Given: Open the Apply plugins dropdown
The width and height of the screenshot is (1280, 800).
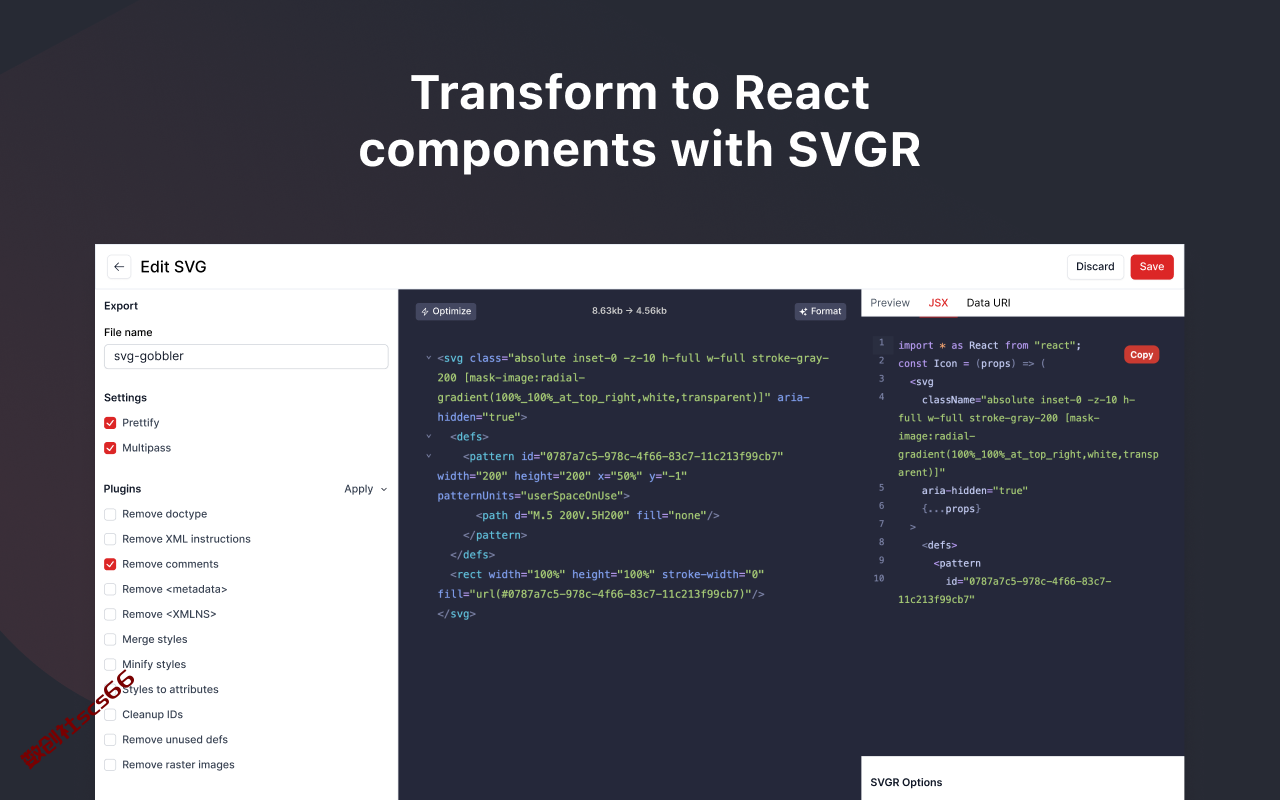Looking at the screenshot, I should (366, 489).
